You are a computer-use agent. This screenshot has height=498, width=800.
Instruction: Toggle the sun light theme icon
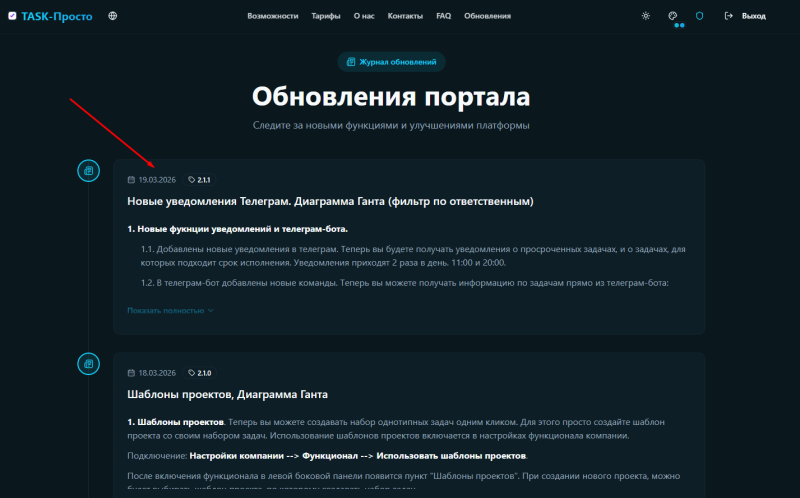646,16
